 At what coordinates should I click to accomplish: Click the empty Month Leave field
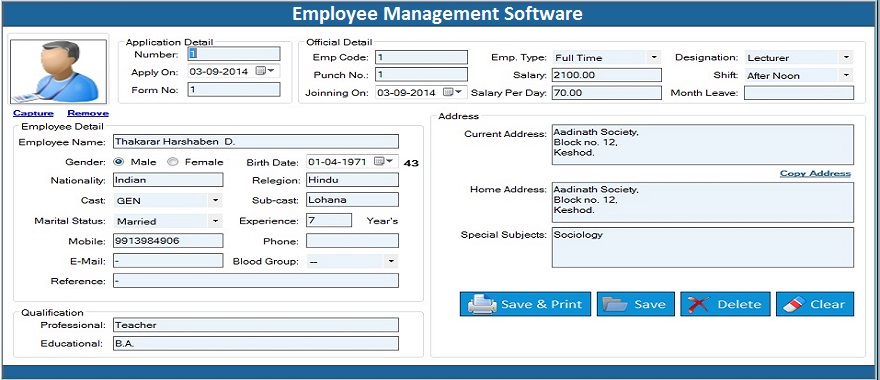click(x=799, y=93)
